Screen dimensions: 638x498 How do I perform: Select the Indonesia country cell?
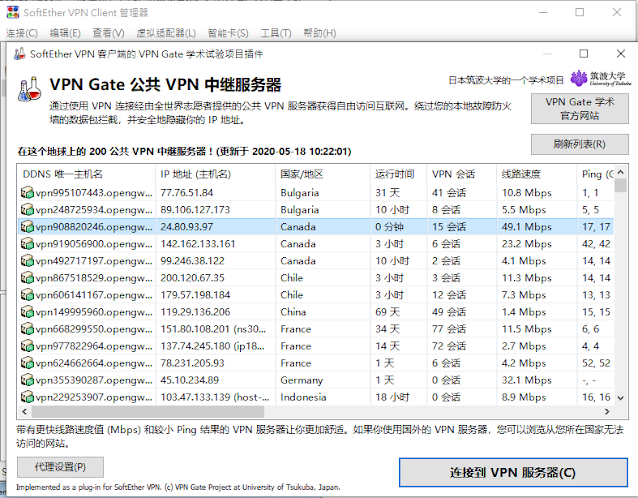tap(303, 397)
